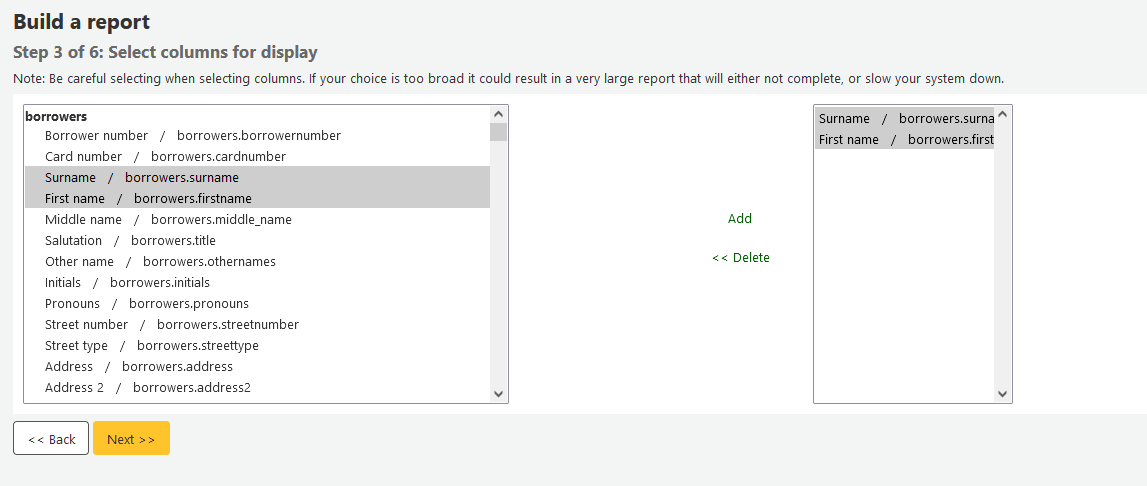Image resolution: width=1147 pixels, height=486 pixels.
Task: Select Surname in the selected columns box
Action: coord(904,119)
